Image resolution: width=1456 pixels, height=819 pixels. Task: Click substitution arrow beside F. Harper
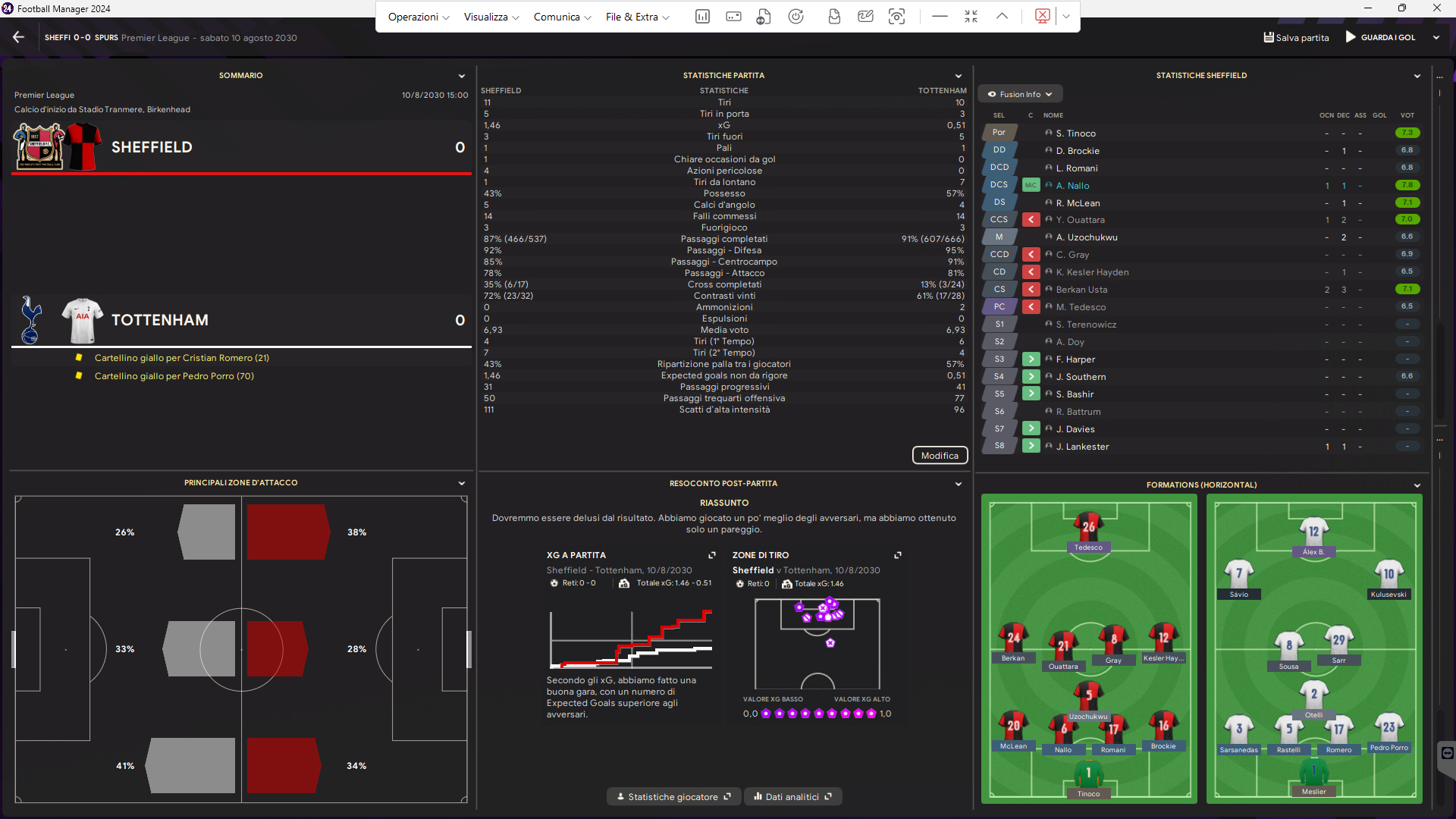pyautogui.click(x=1031, y=359)
